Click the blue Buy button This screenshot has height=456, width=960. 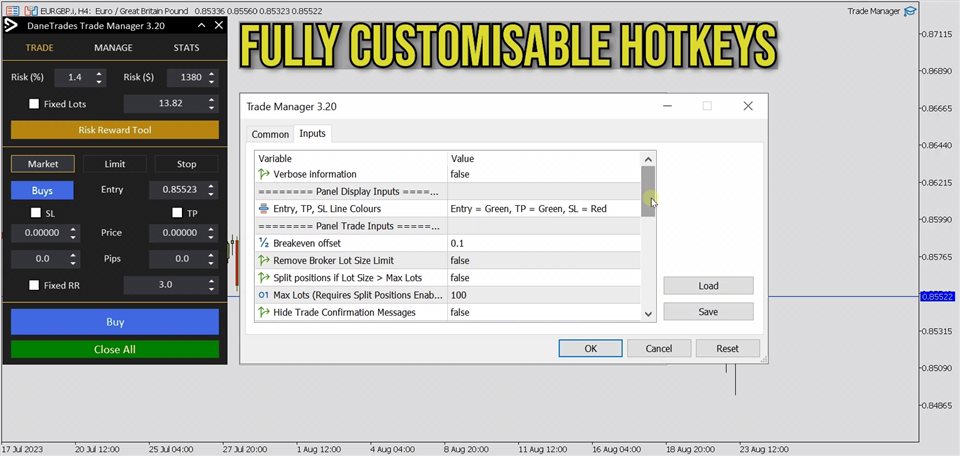114,322
